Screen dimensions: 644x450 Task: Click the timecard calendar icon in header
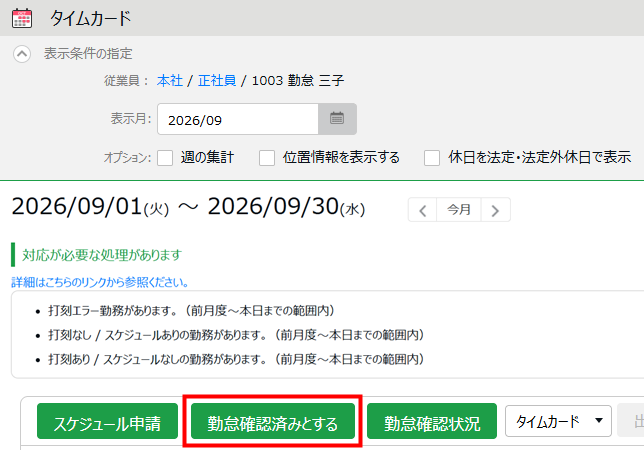pos(22,18)
